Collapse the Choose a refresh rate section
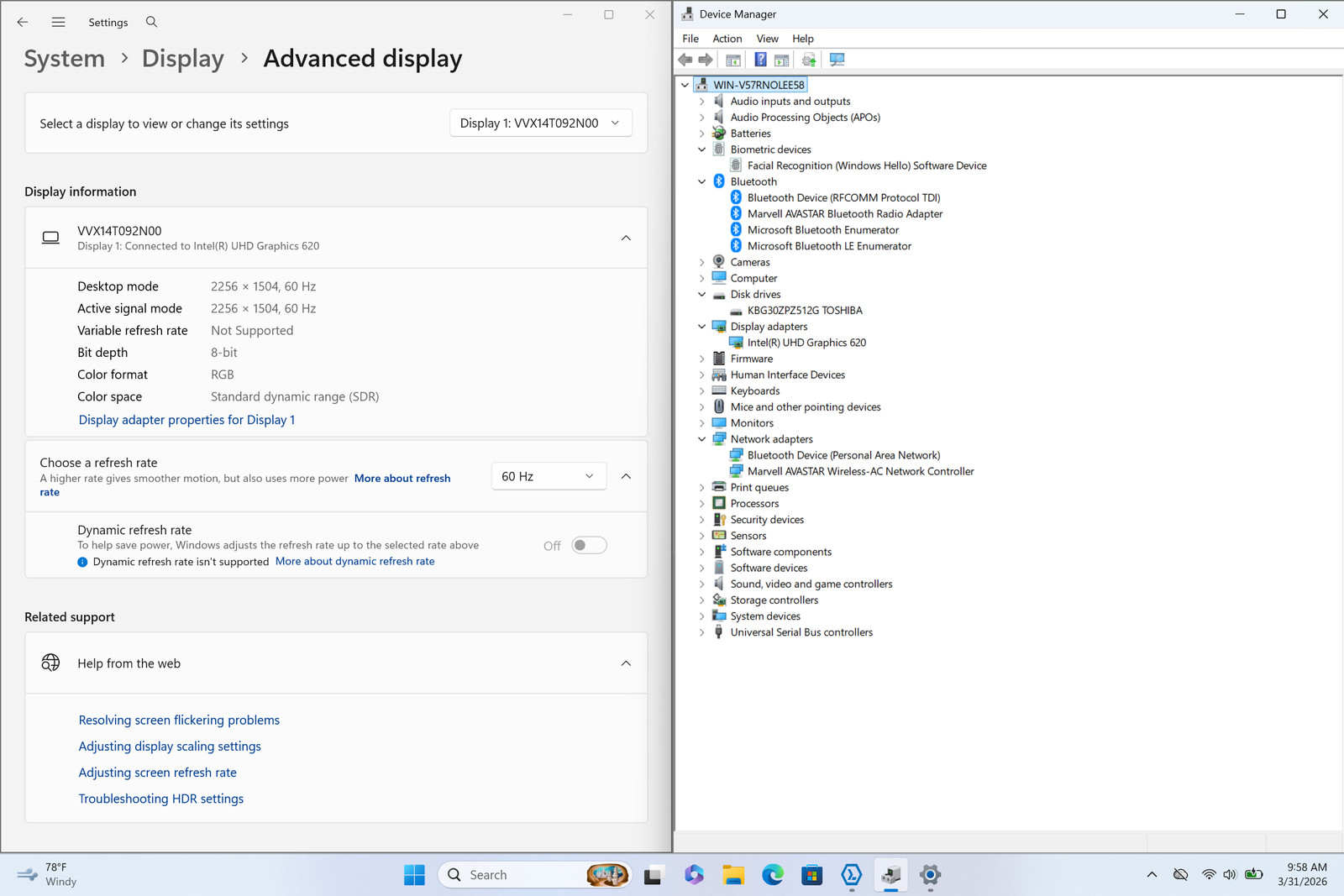Viewport: 1344px width, 896px height. [626, 476]
